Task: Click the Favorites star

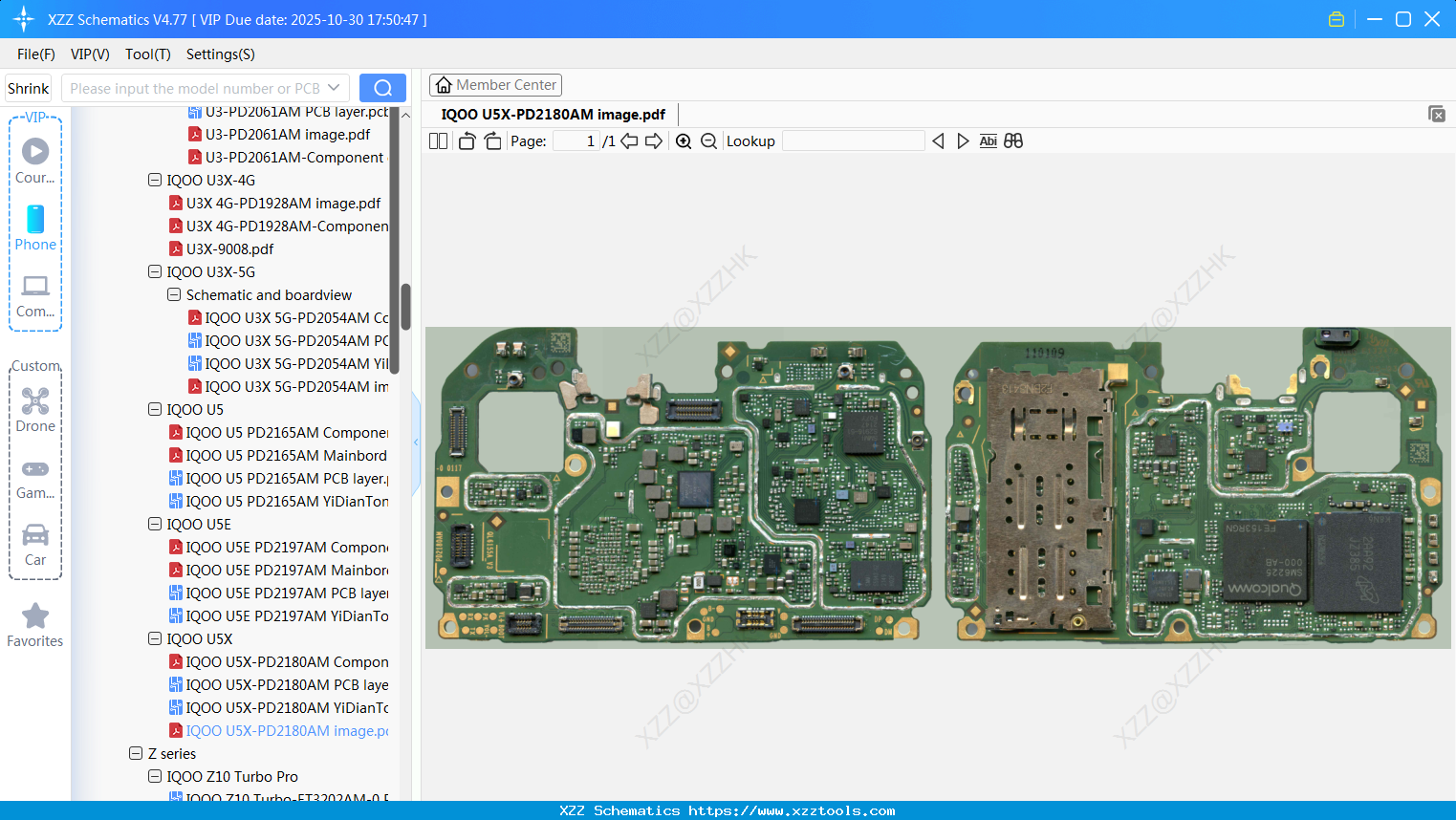Action: pos(35,625)
